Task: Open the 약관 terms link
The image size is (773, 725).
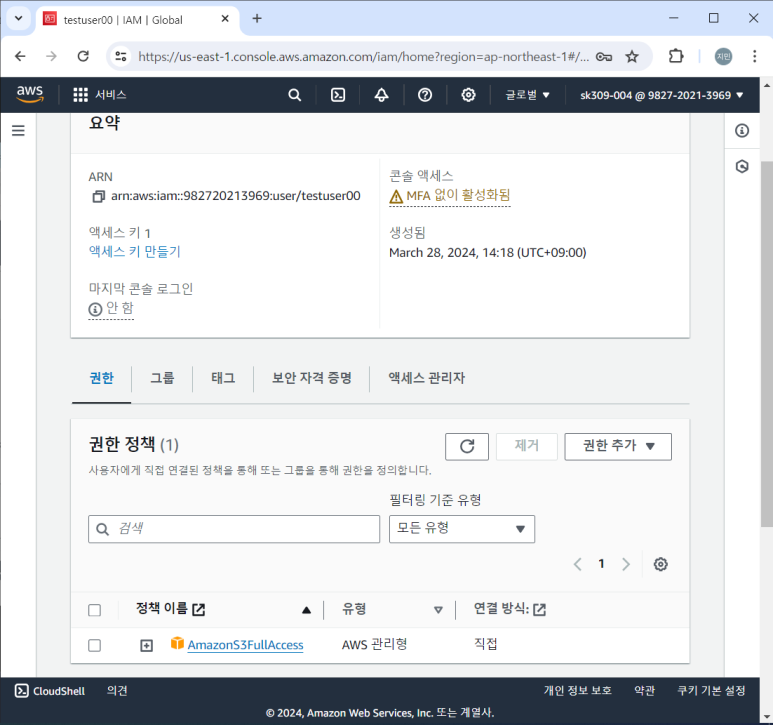Action: pyautogui.click(x=644, y=691)
